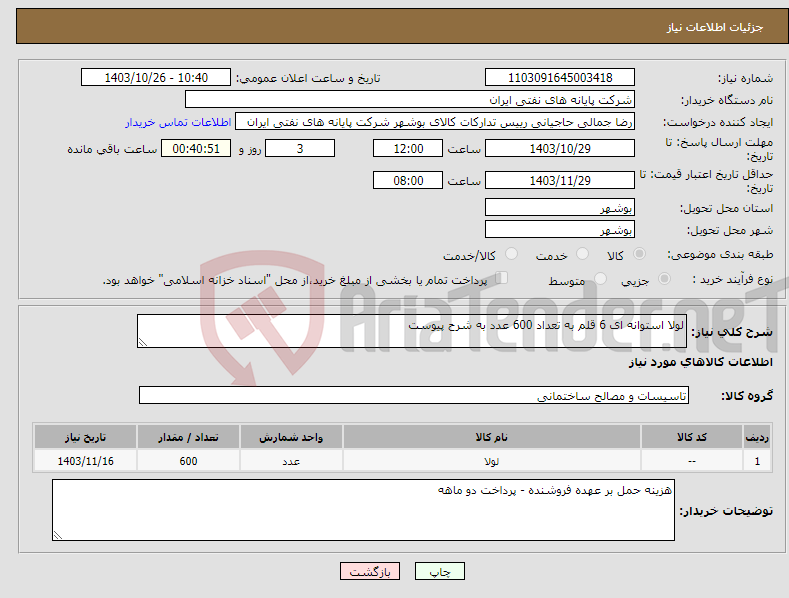Select the خدمت radio button
The width and height of the screenshot is (789, 598).
pos(582,254)
